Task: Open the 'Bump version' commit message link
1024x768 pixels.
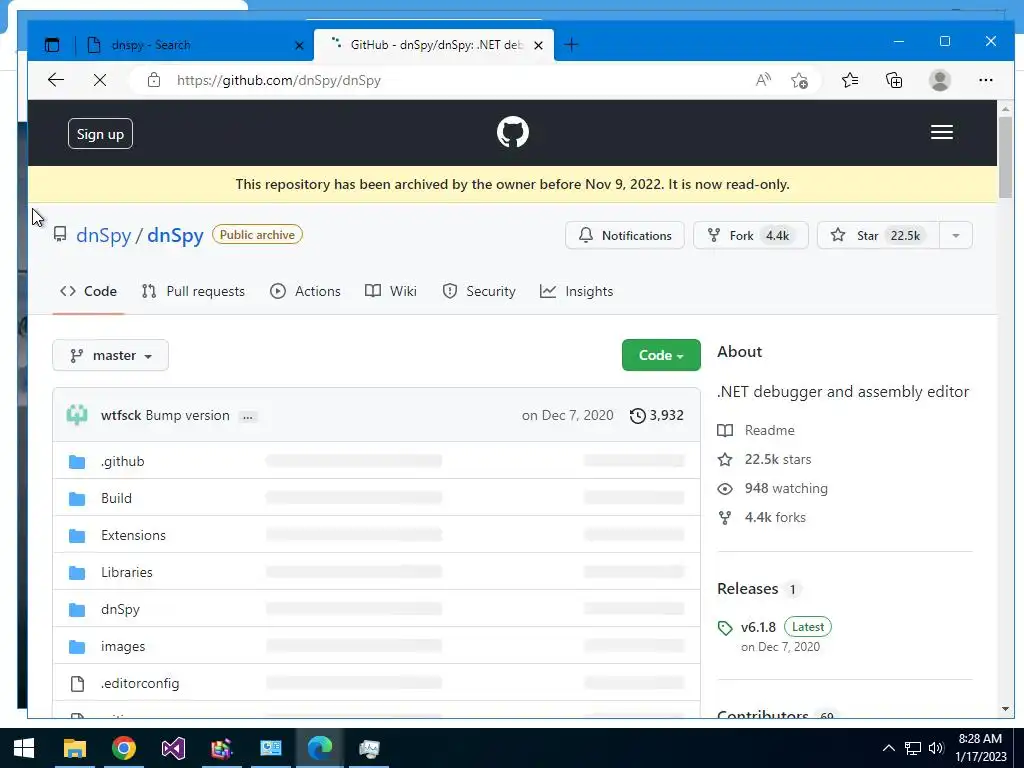Action: point(187,415)
